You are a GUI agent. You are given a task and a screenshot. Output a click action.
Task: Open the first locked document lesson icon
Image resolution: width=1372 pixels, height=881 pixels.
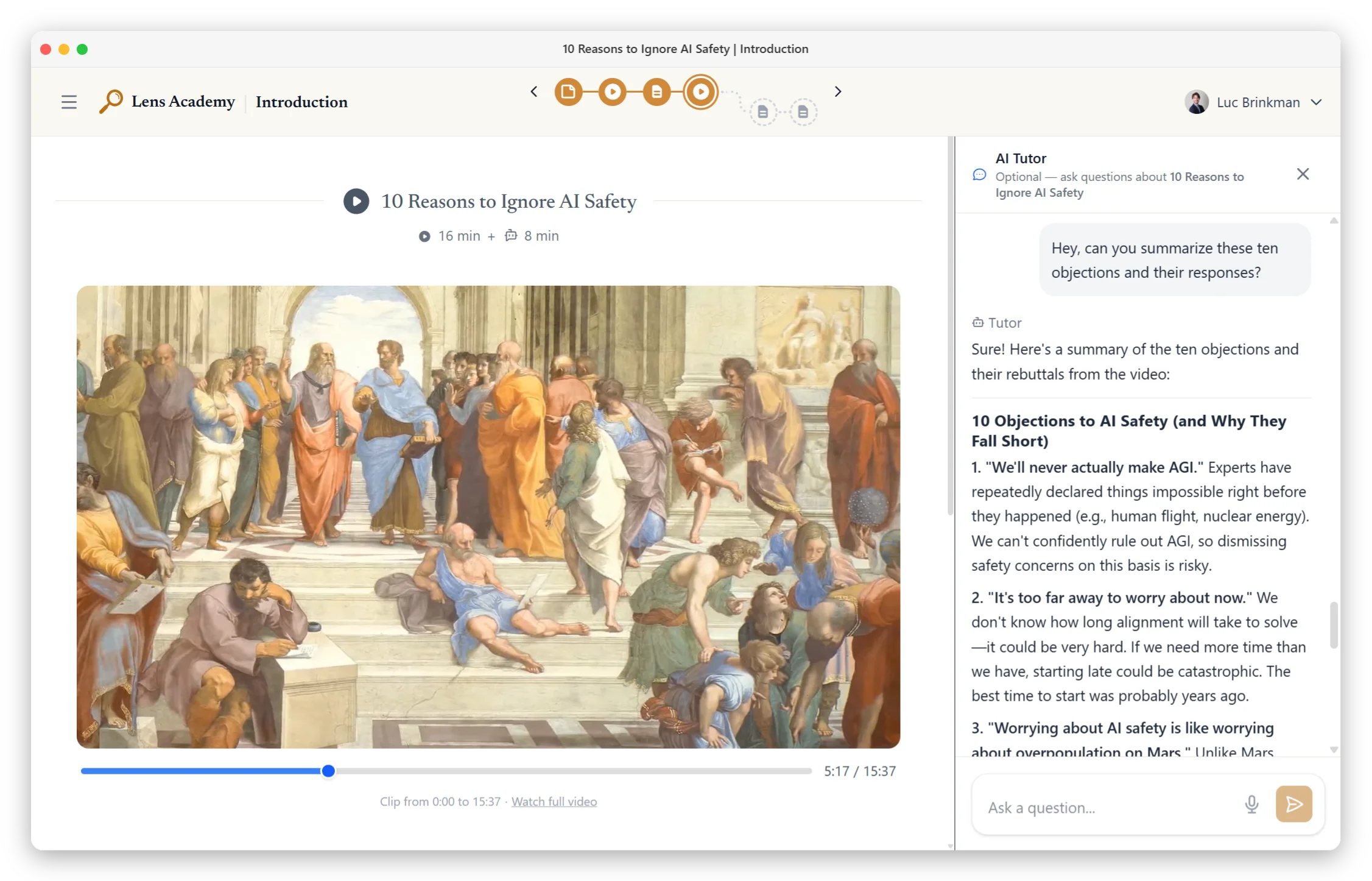pos(764,111)
